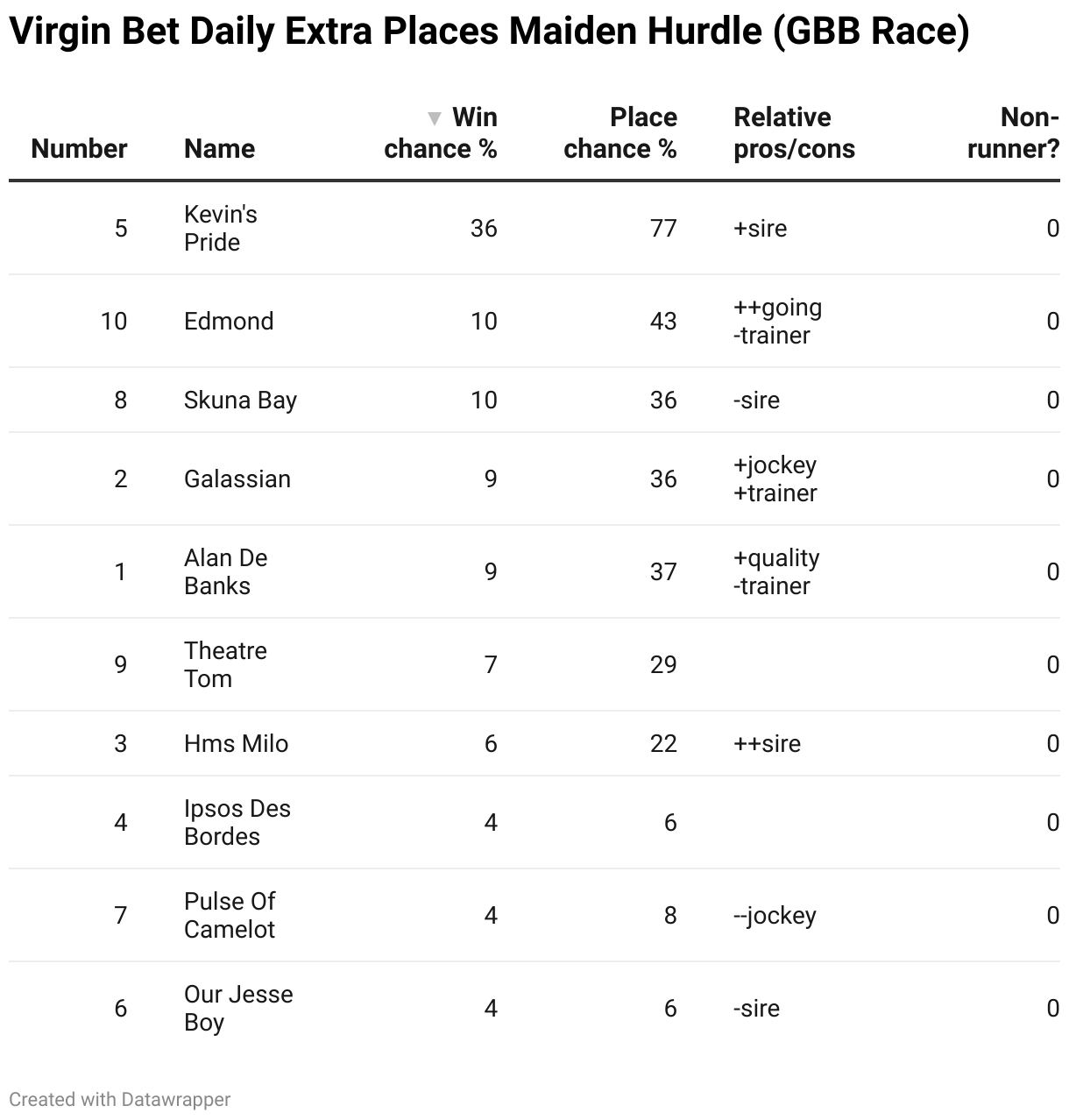Sort table by Number column header
The image size is (1069, 1120).
79,149
